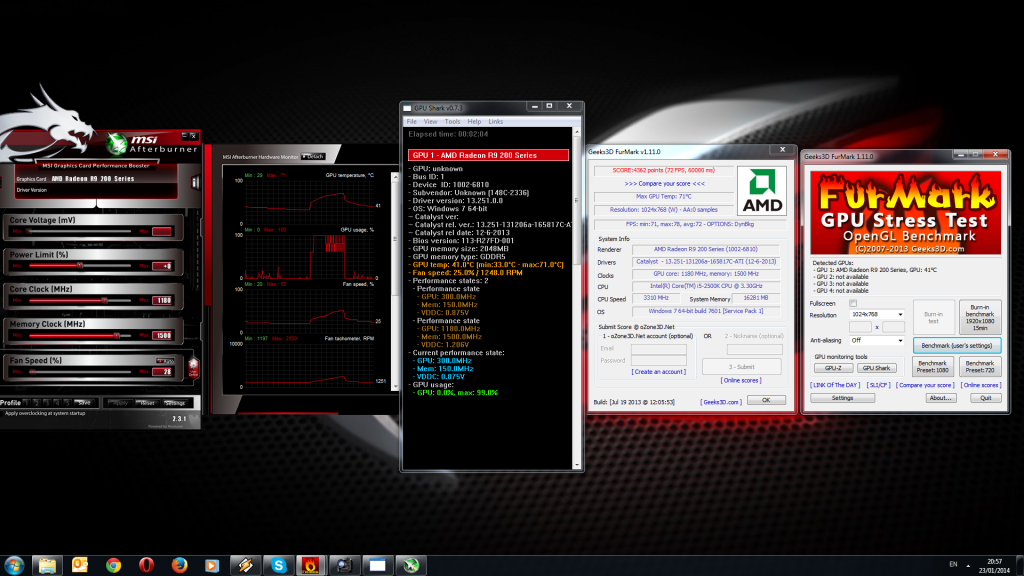Open the taskbar clock showing 20:57
Viewport: 1024px width, 576px height.
click(994, 566)
